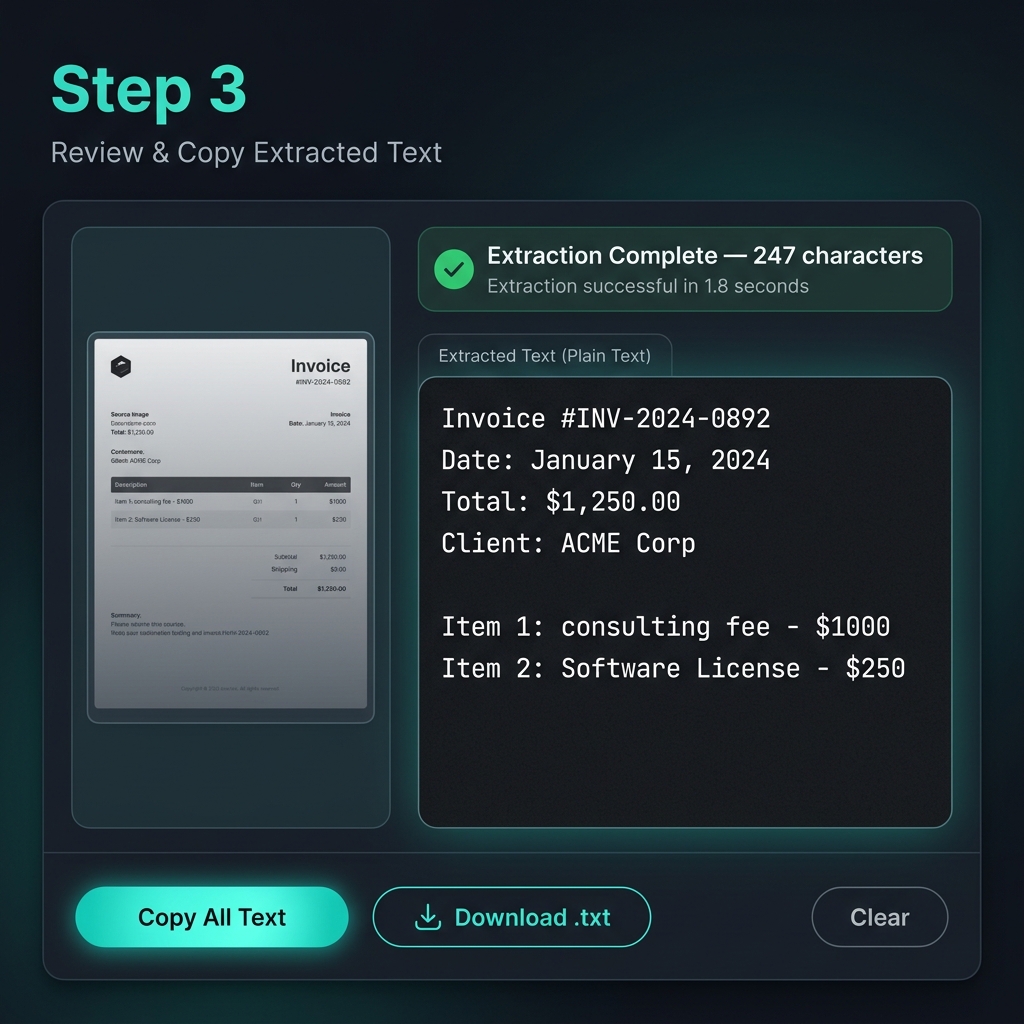Click the 'Total: $1,250.00' extracted line
The height and width of the screenshot is (1024, 1024).
(560, 502)
